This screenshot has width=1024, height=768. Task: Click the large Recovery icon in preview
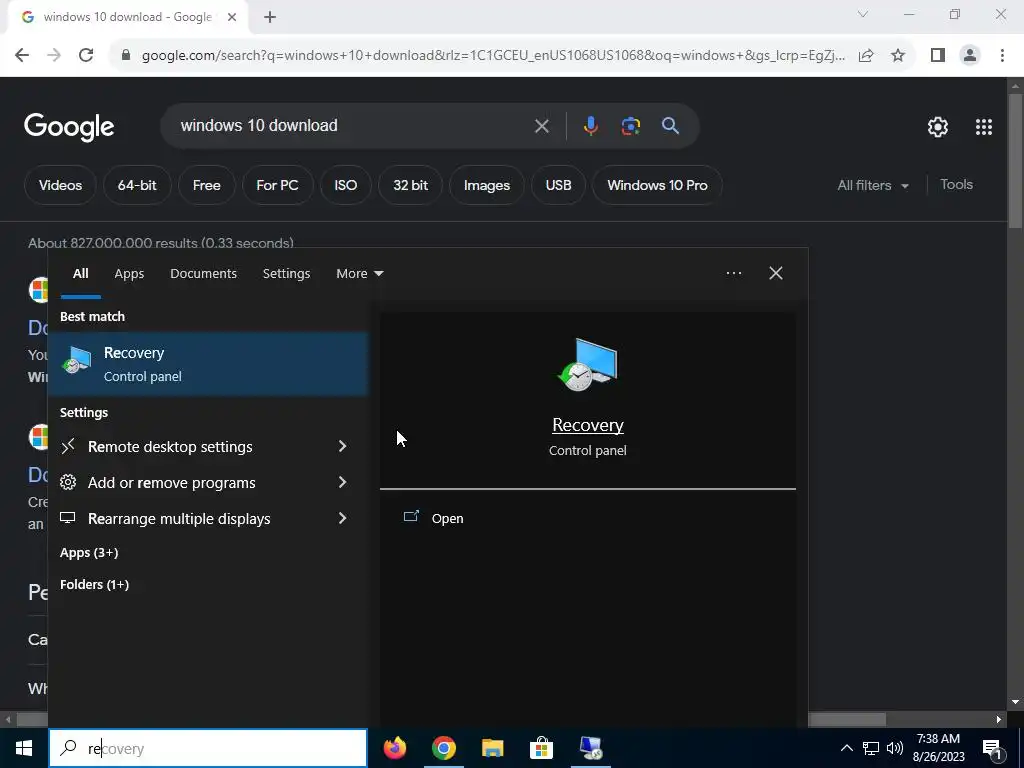point(587,365)
